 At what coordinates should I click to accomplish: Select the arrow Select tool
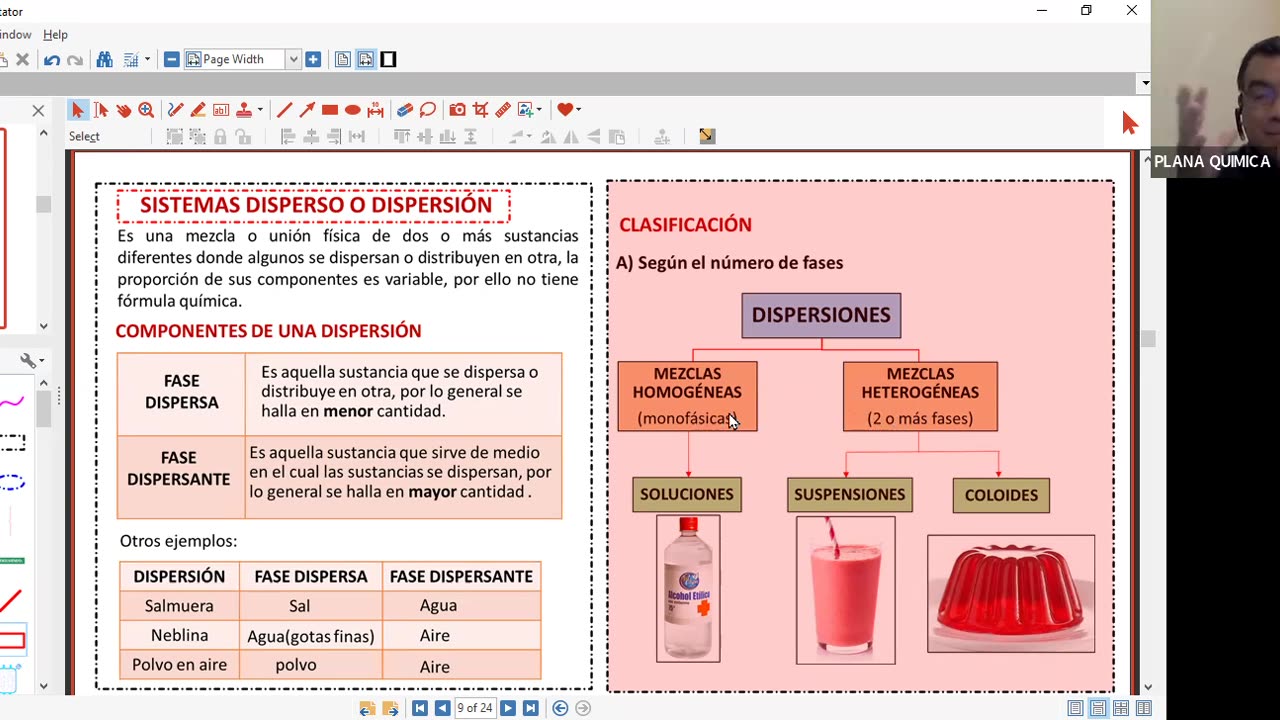point(77,110)
